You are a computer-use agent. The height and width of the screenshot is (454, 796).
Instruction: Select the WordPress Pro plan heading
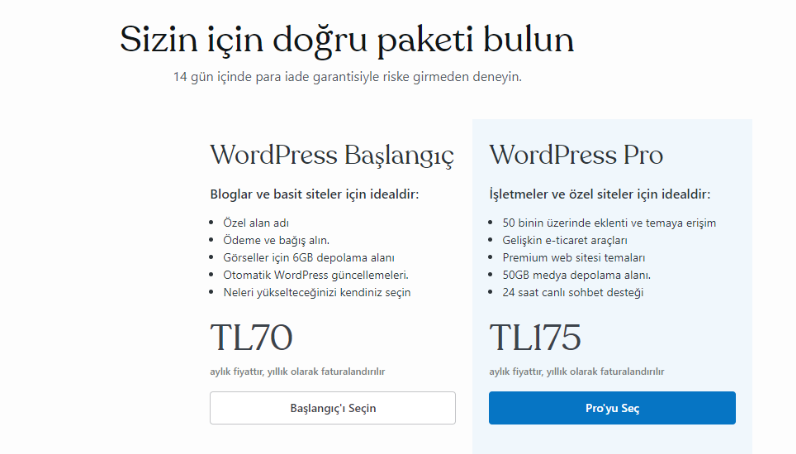point(576,155)
